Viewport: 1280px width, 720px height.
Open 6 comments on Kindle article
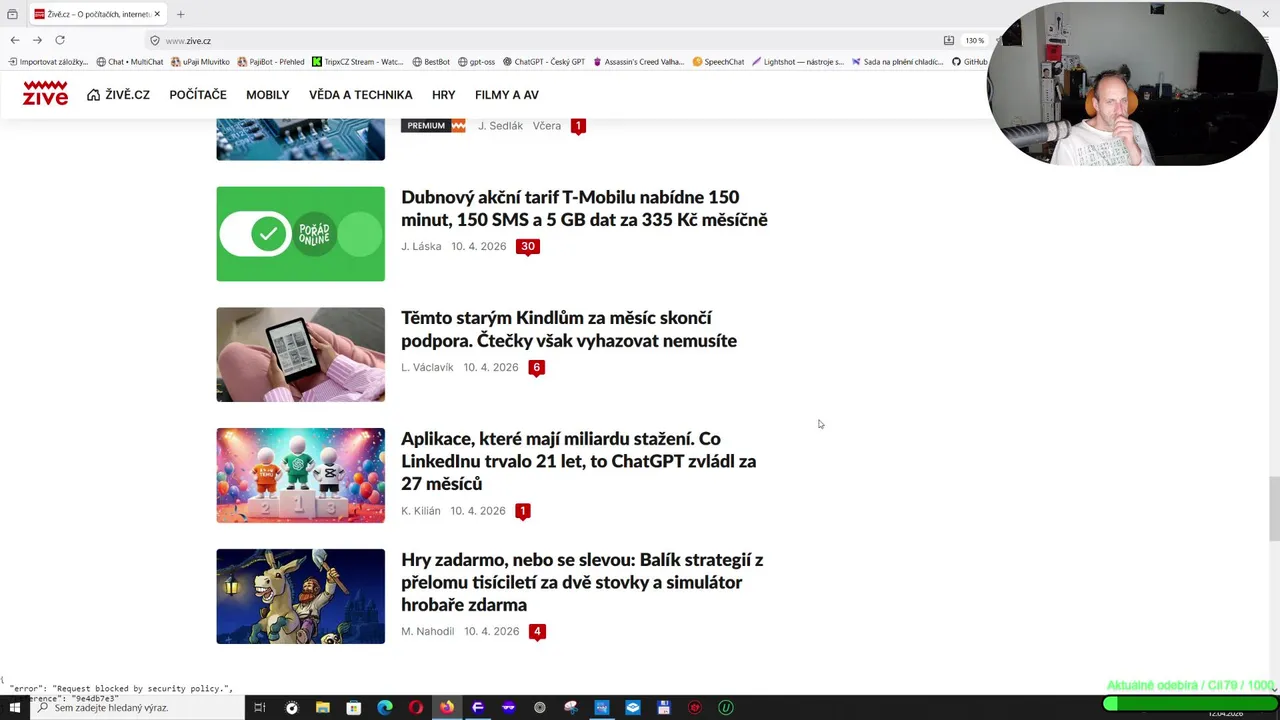[x=536, y=367]
